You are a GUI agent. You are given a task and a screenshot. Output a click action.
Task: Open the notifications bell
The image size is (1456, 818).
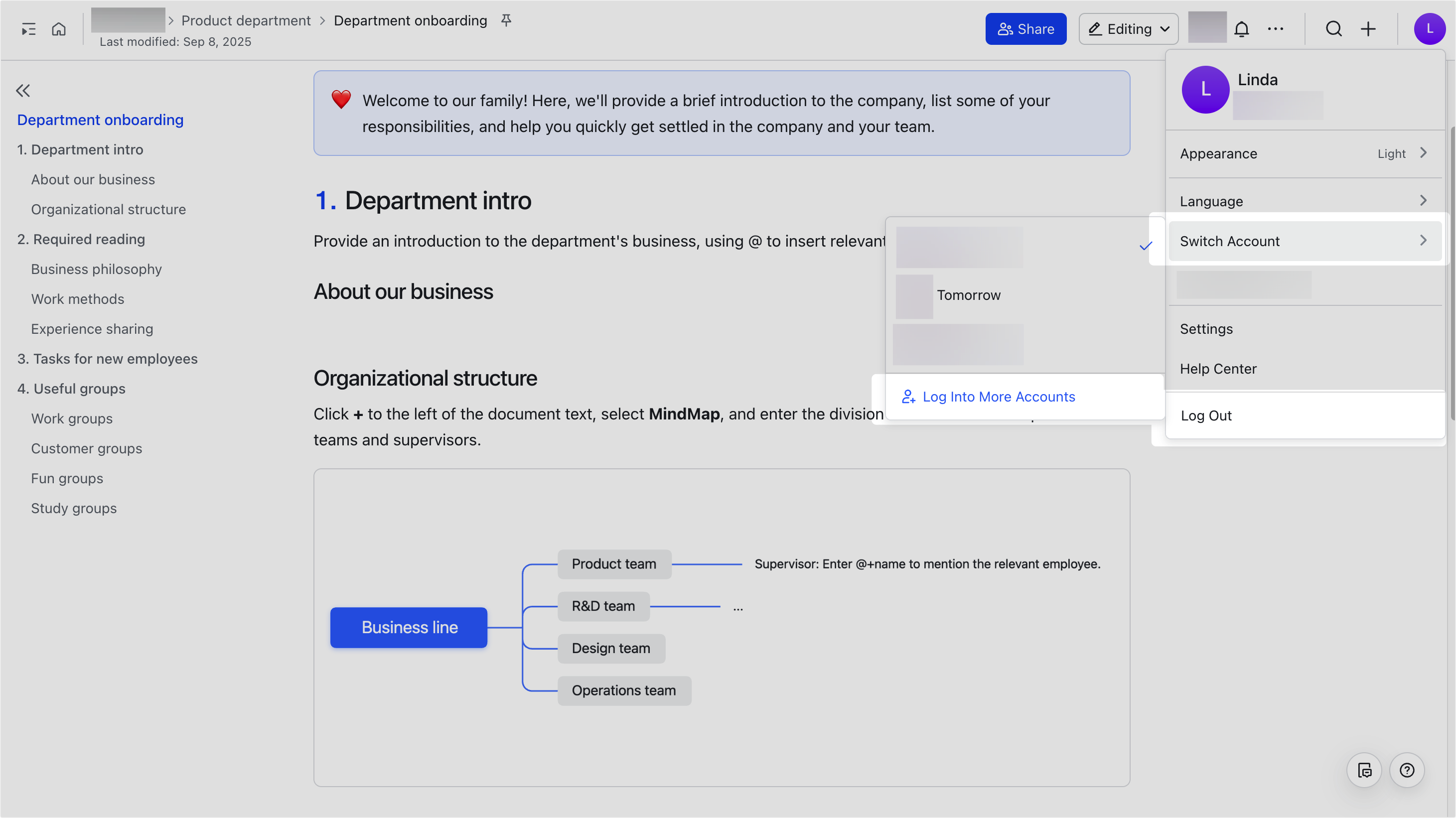coord(1241,29)
